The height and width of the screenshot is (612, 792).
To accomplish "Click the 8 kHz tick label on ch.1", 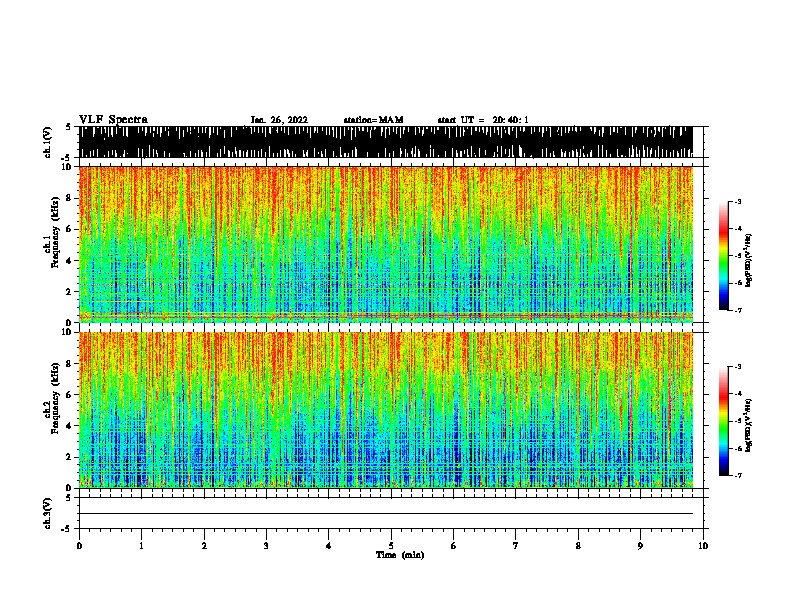I will [x=69, y=198].
